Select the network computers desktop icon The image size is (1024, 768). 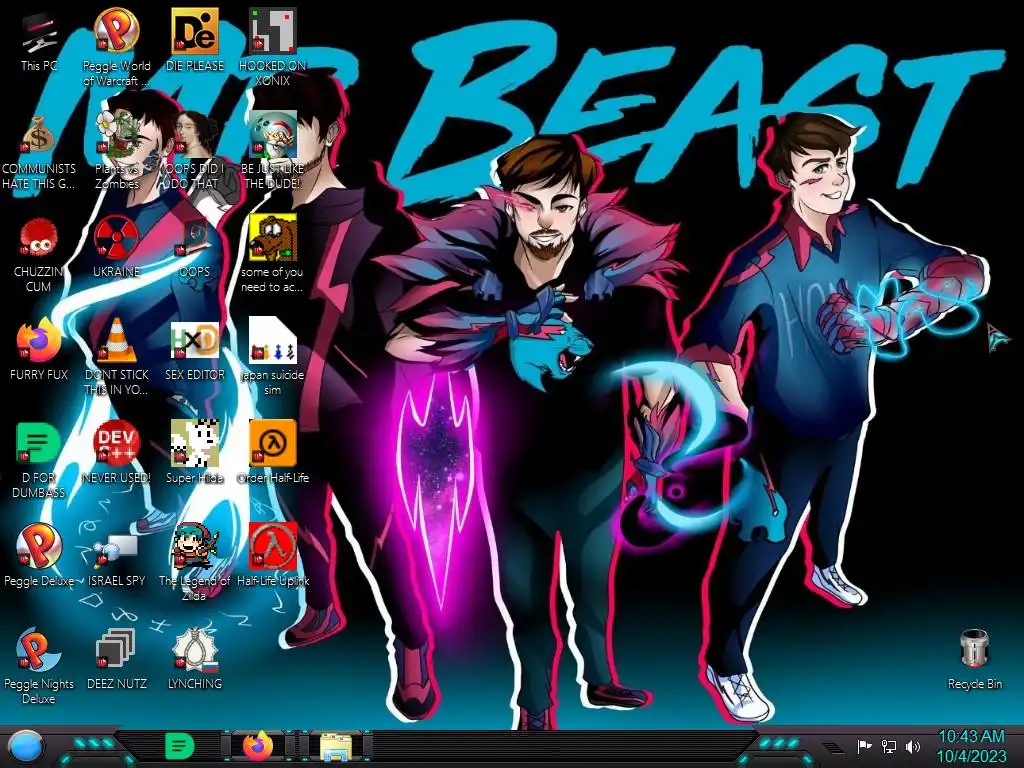click(116, 549)
